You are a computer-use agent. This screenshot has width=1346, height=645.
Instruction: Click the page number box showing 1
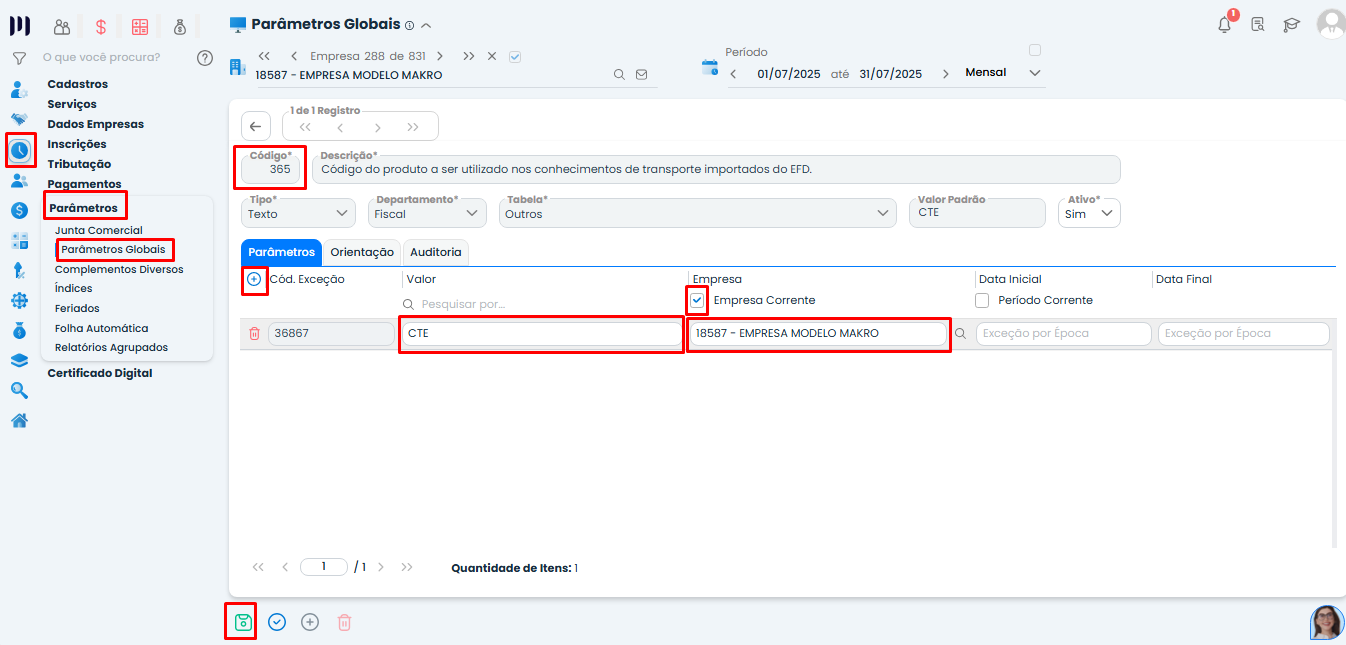click(324, 567)
